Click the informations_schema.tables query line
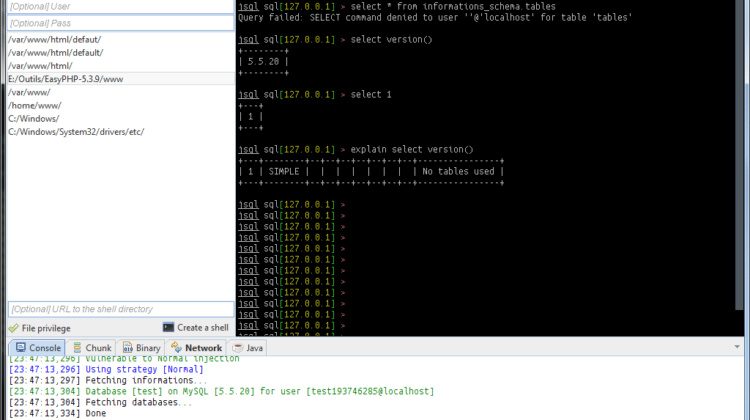 click(x=397, y=7)
